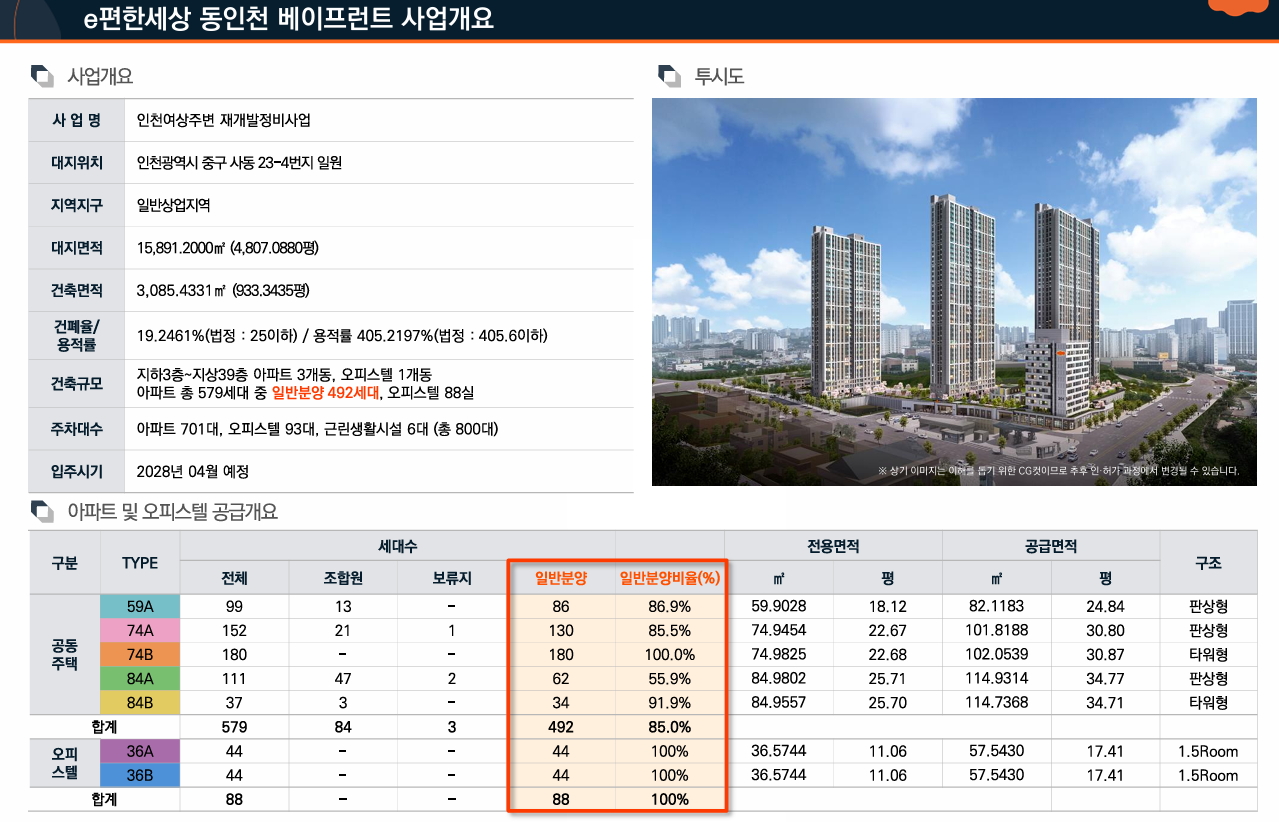Select the 99 total units cell for 59A
Viewport: 1279px width, 822px height.
234,607
